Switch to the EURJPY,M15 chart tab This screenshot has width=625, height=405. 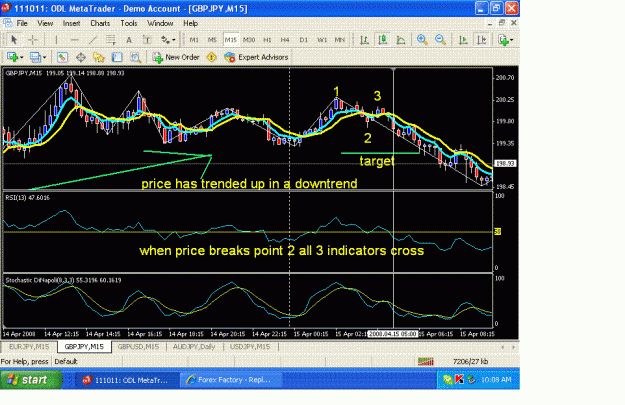tap(29, 347)
